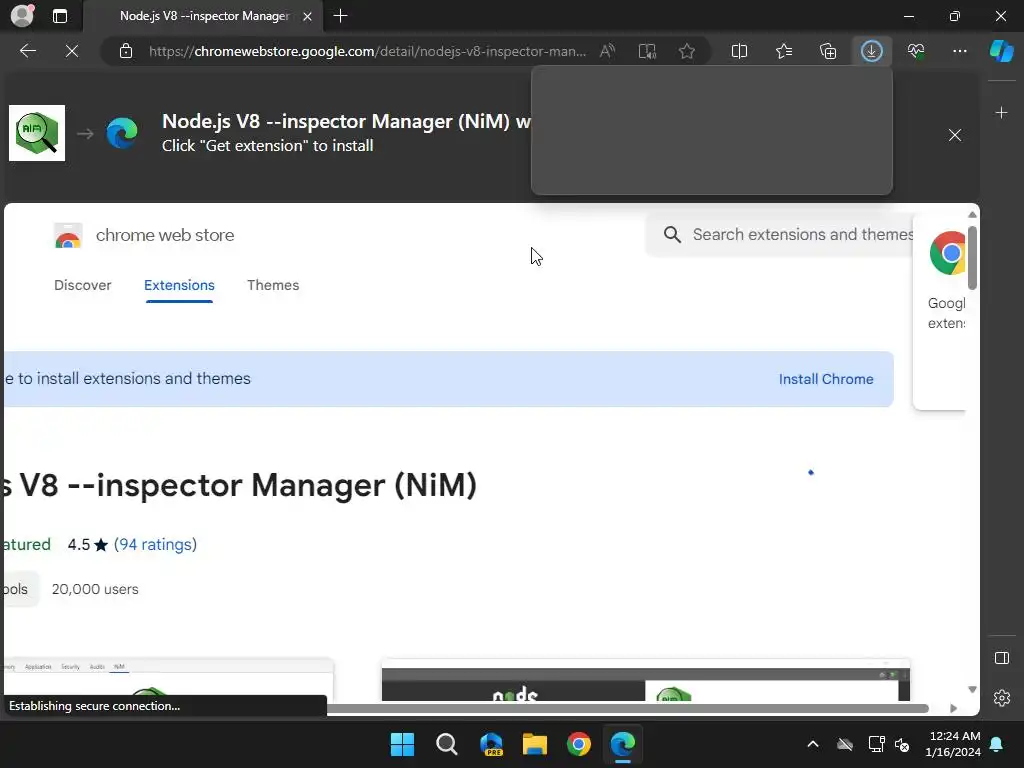Open the Downloads button
This screenshot has width=1024, height=768.
(x=872, y=51)
